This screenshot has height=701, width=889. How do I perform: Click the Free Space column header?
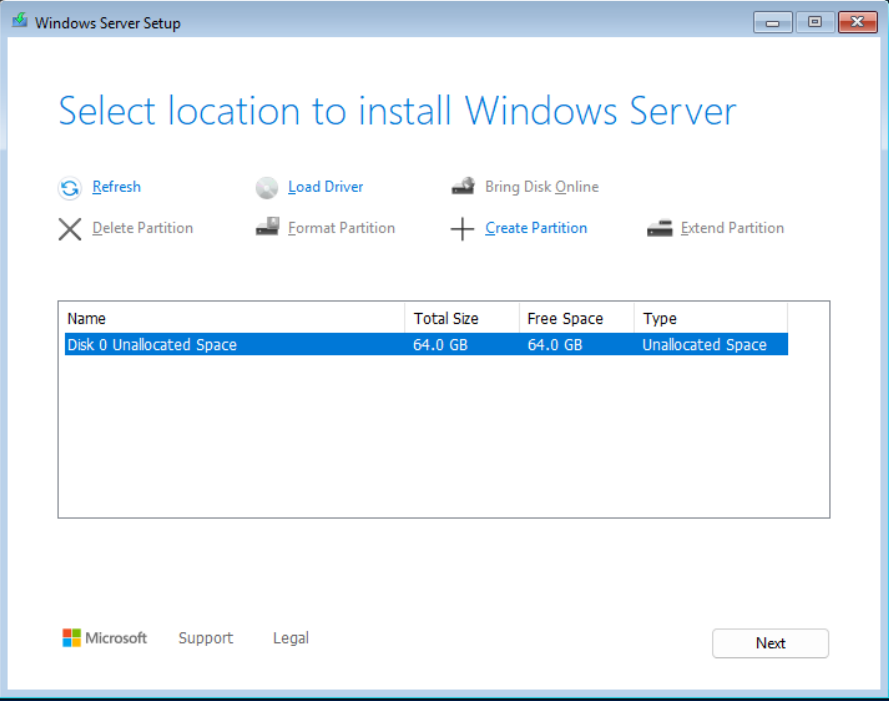tap(565, 319)
